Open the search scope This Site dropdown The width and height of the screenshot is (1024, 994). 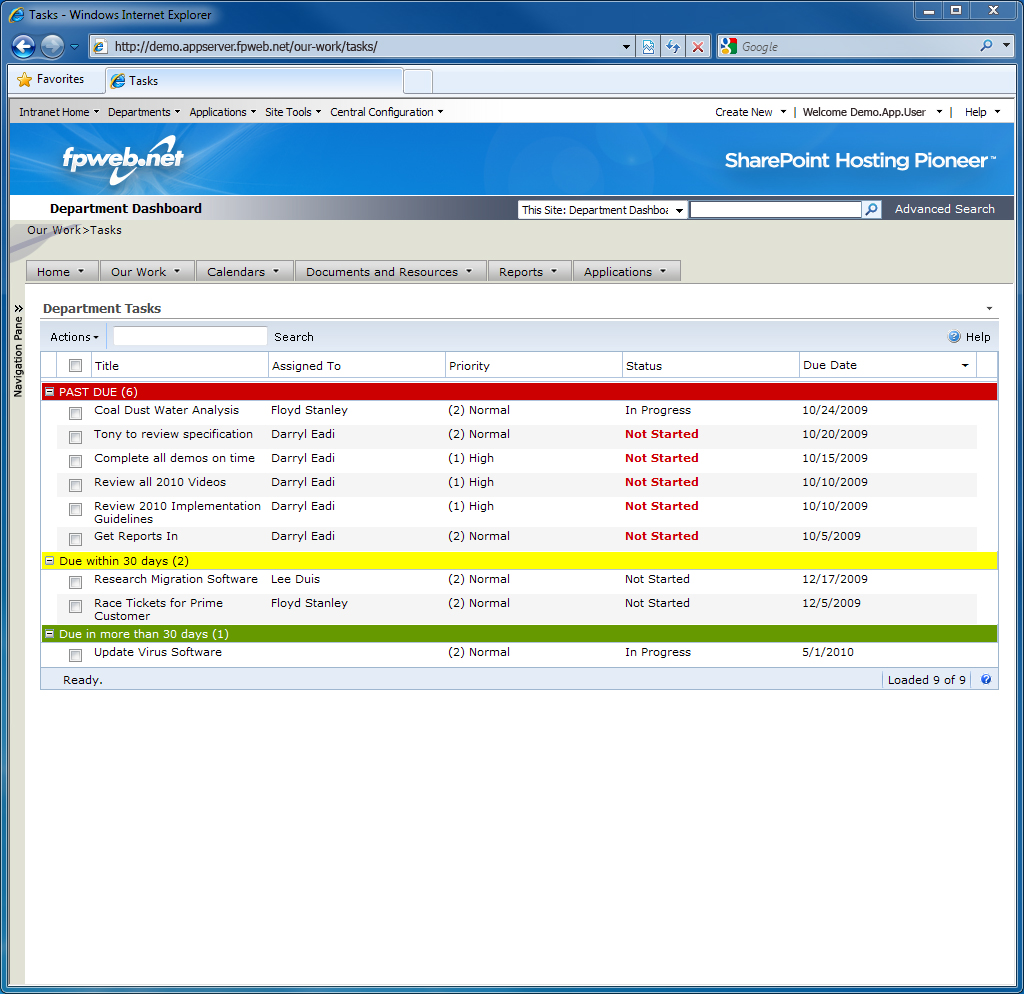602,210
